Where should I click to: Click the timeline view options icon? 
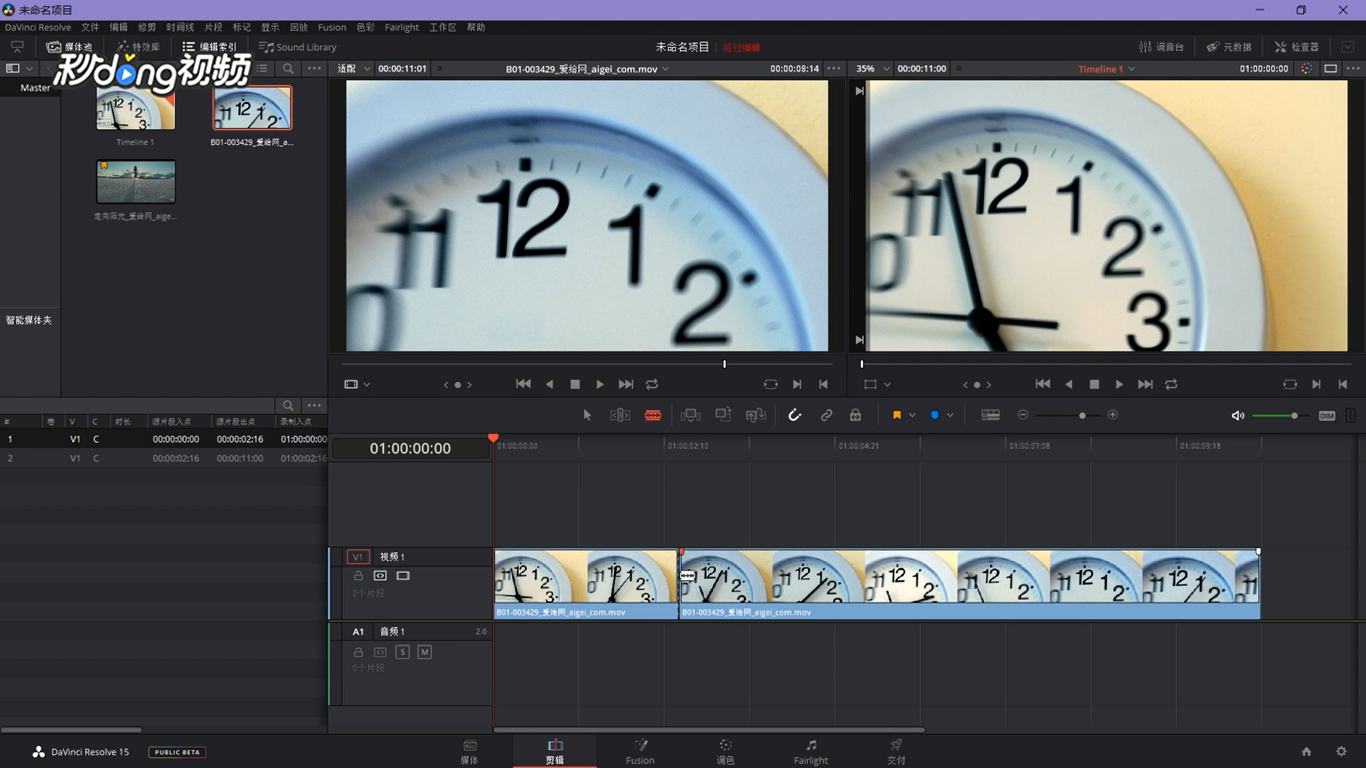point(991,415)
